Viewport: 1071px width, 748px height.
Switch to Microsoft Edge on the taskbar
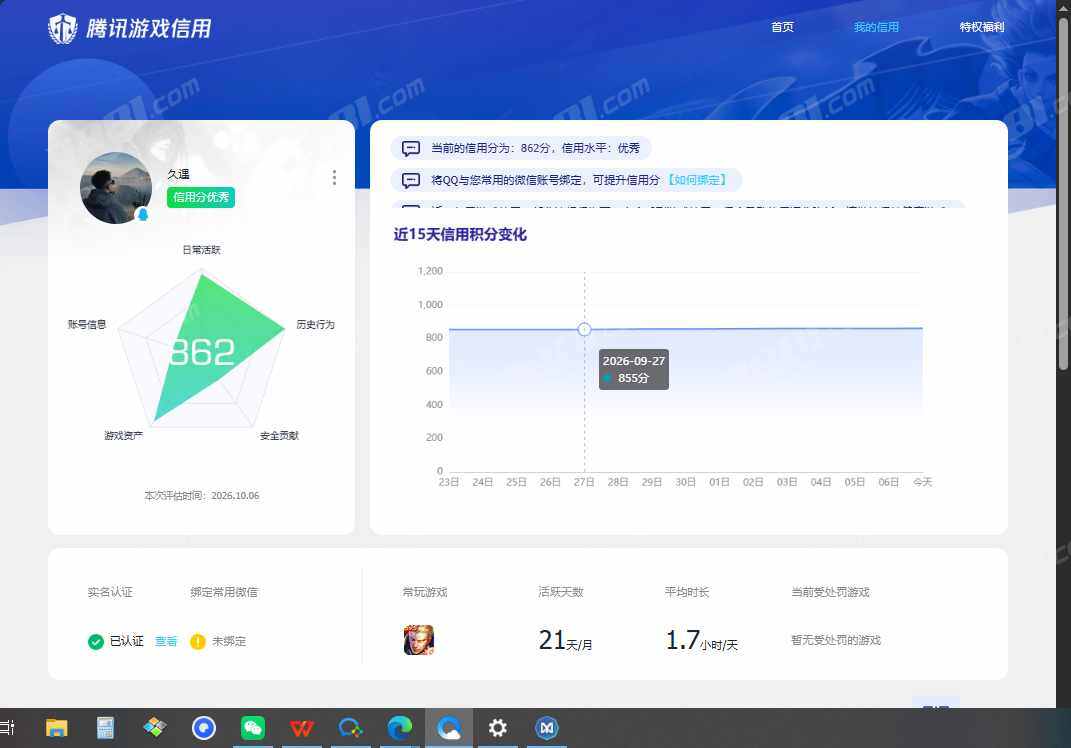pos(400,728)
